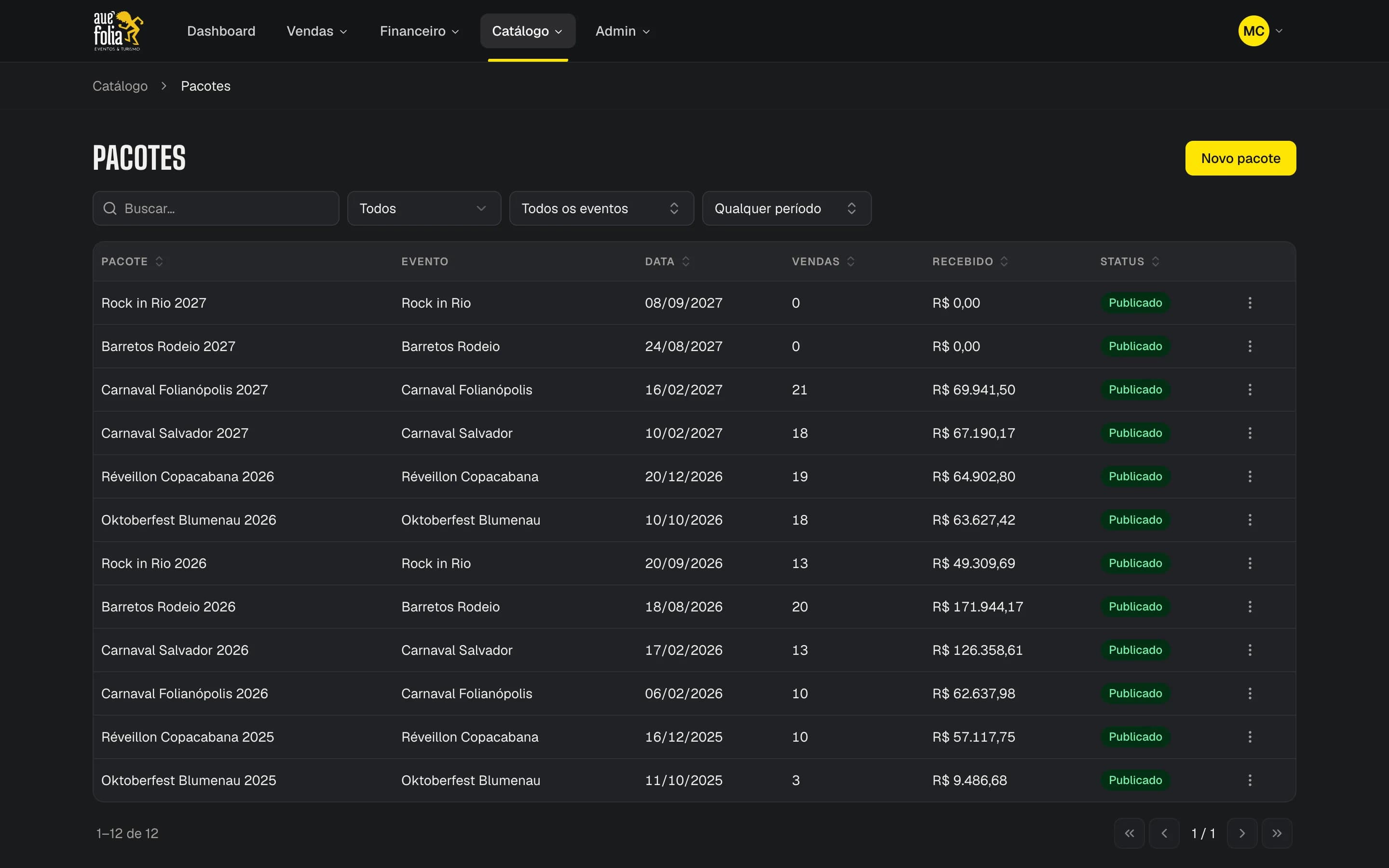Go to the Dashboard page
Image resolution: width=1389 pixels, height=868 pixels.
pos(221,31)
